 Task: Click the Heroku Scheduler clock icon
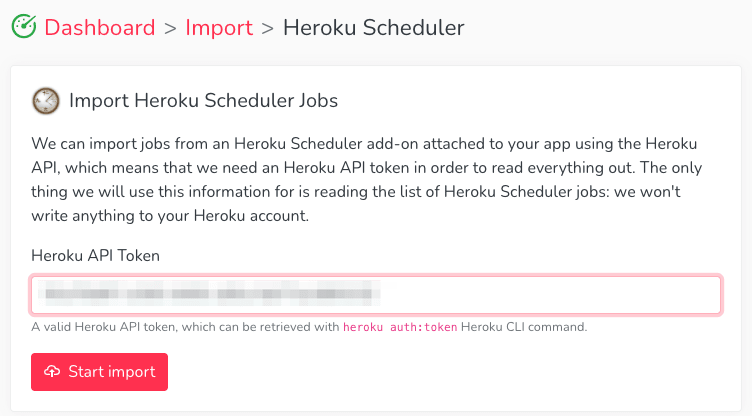click(46, 101)
